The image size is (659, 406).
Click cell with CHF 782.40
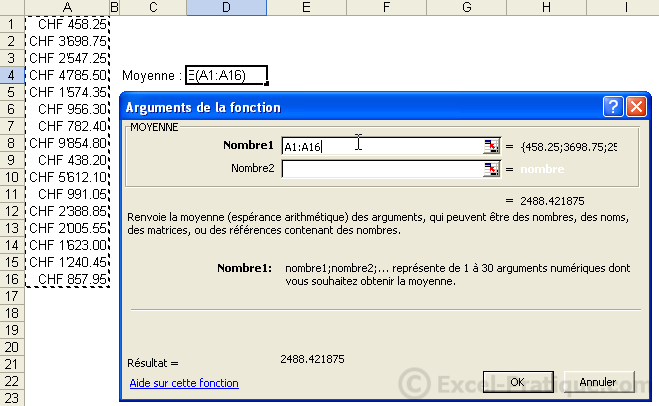[67, 126]
